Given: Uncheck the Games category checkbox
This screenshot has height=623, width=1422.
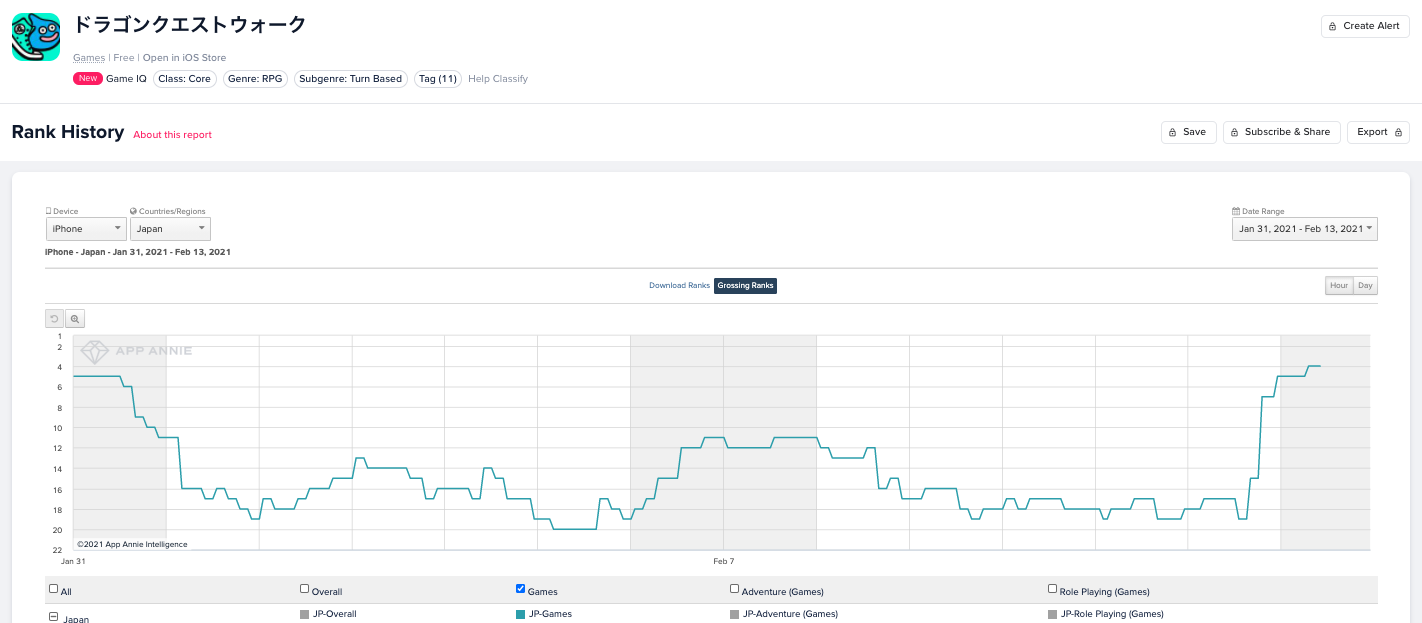Looking at the screenshot, I should pos(521,589).
